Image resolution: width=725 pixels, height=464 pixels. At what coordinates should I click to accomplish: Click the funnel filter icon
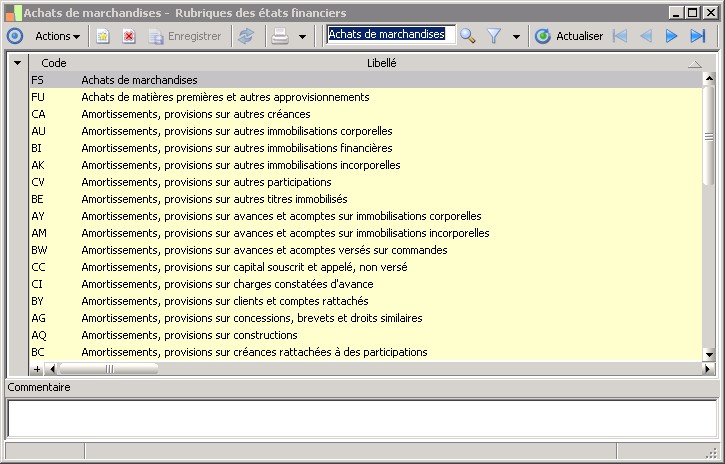point(494,36)
